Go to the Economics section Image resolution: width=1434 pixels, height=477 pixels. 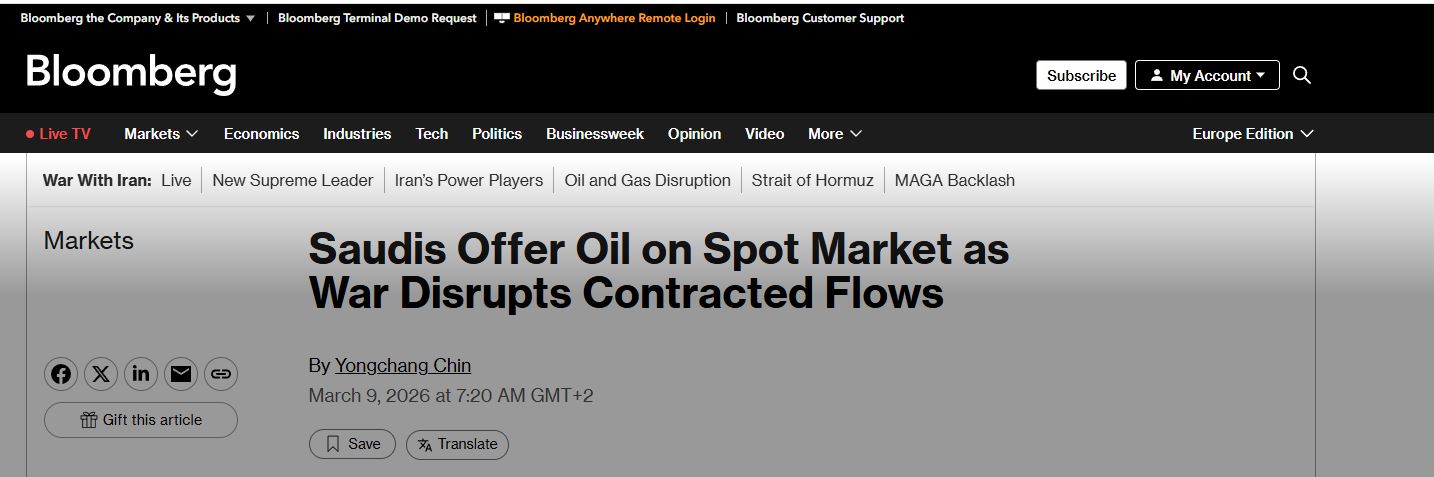click(261, 133)
